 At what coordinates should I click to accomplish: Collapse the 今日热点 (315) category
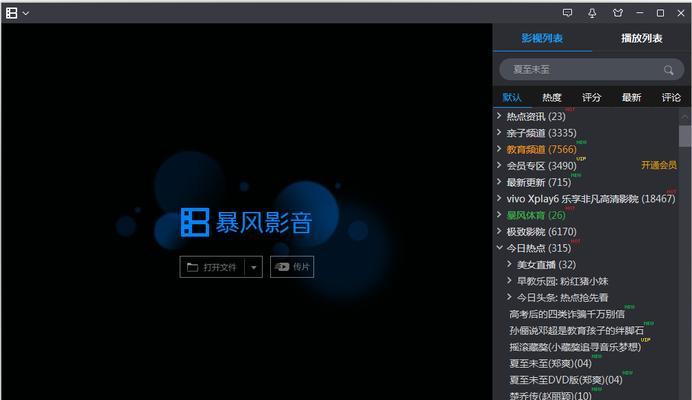click(499, 248)
